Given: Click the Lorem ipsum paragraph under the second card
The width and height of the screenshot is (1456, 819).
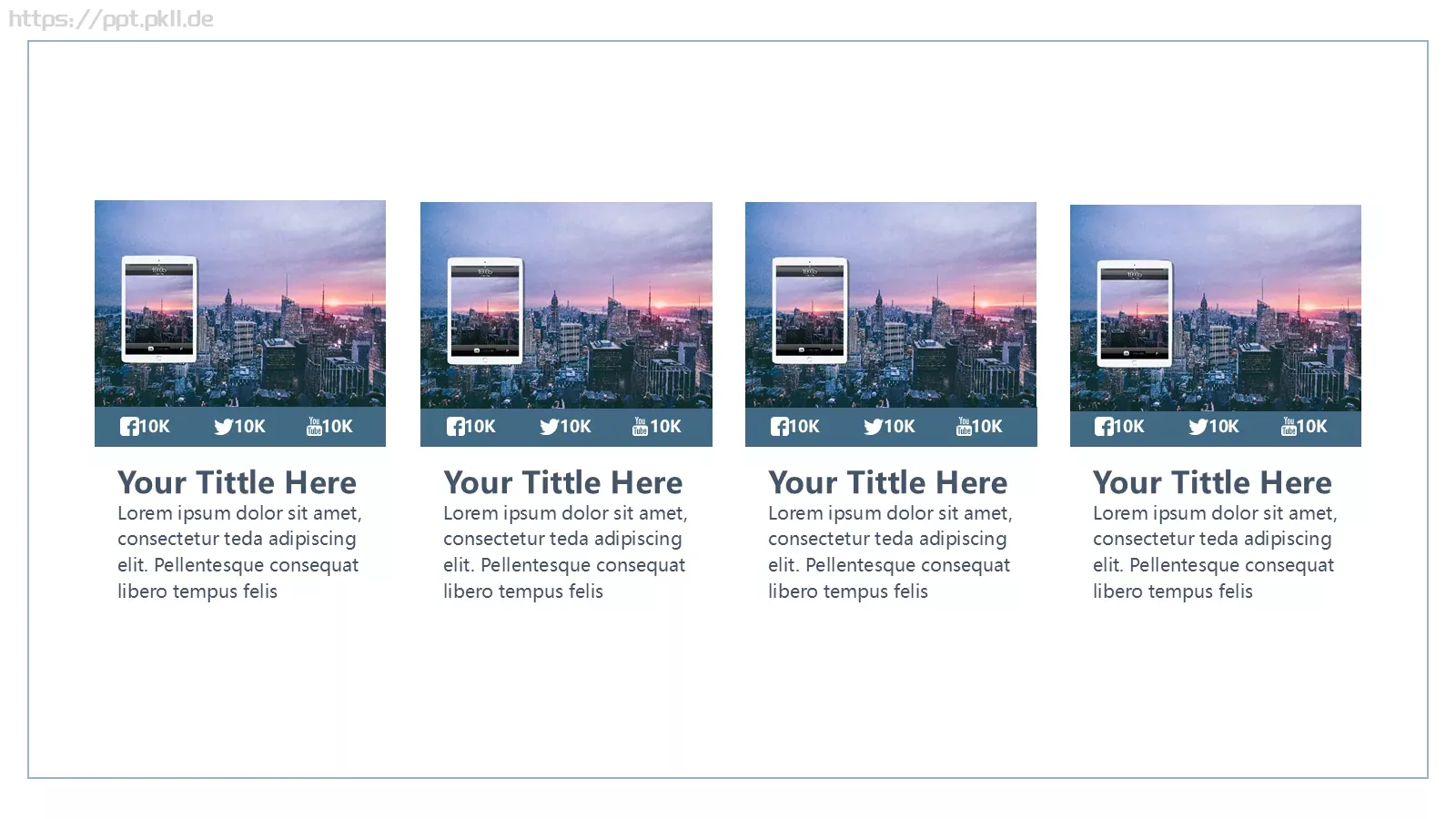Looking at the screenshot, I should (x=565, y=552).
